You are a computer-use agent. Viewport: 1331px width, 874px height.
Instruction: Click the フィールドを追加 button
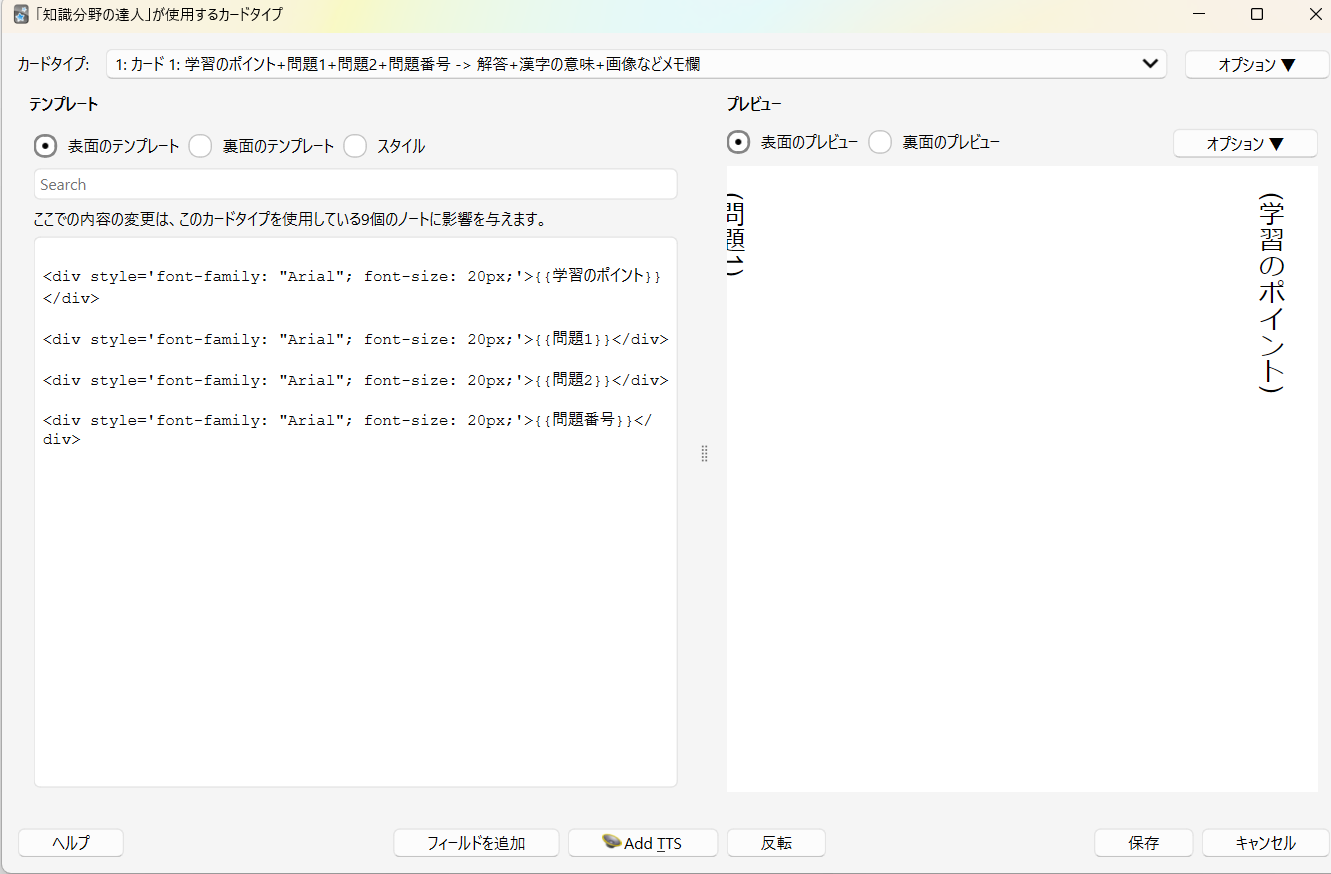pos(476,843)
